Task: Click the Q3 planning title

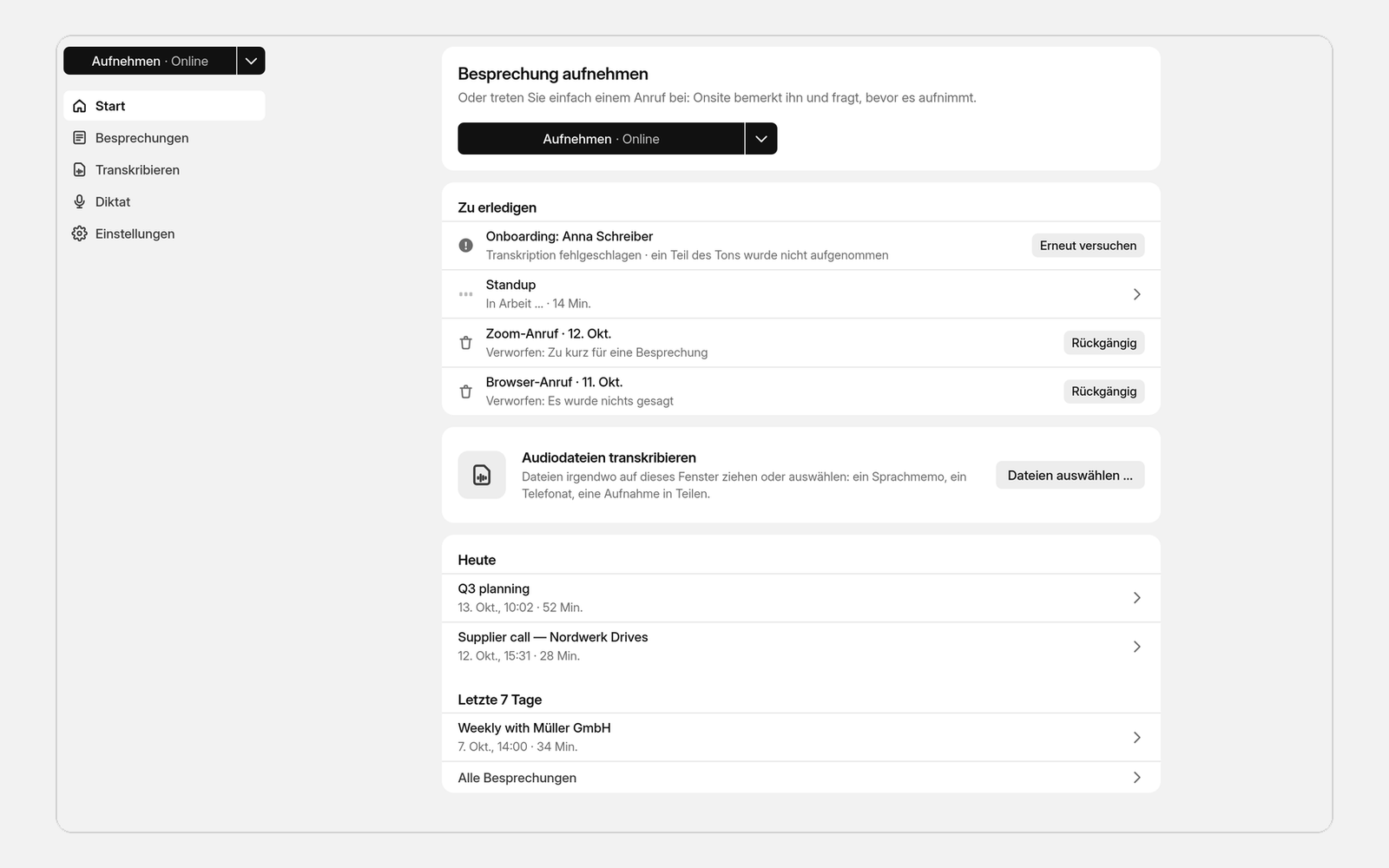Action: click(493, 589)
